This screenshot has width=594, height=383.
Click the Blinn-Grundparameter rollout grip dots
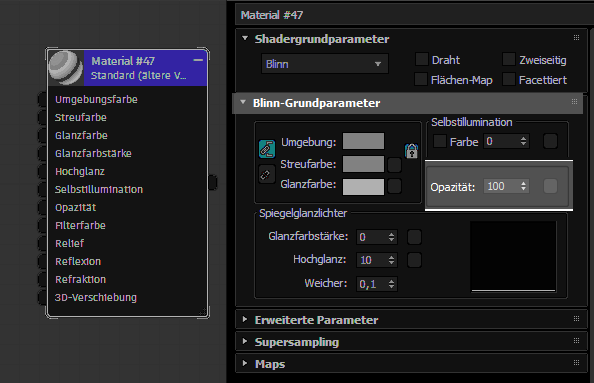click(574, 102)
